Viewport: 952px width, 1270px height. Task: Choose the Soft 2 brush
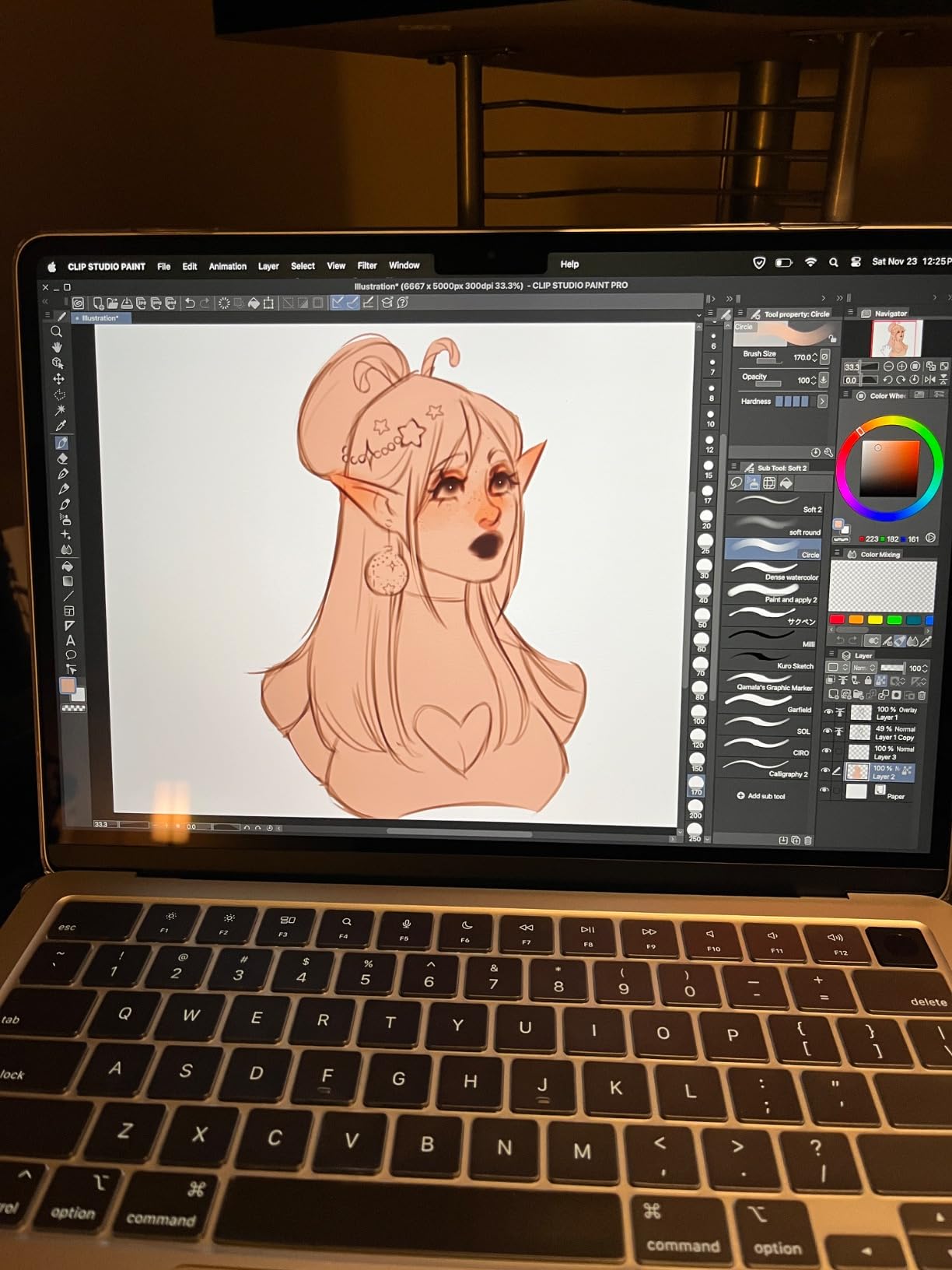(773, 503)
